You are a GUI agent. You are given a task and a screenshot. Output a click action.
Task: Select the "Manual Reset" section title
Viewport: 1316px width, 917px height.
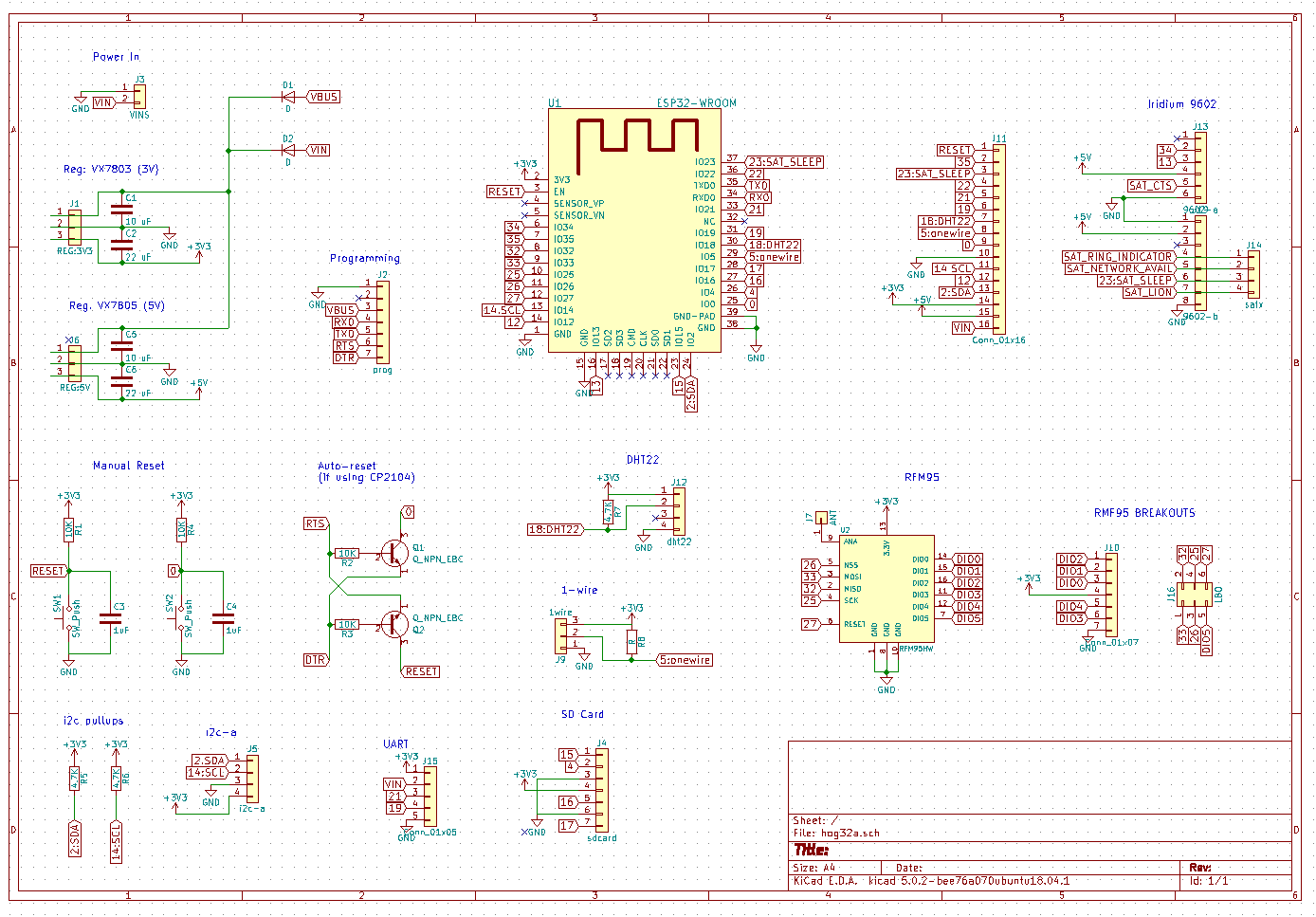click(x=128, y=466)
